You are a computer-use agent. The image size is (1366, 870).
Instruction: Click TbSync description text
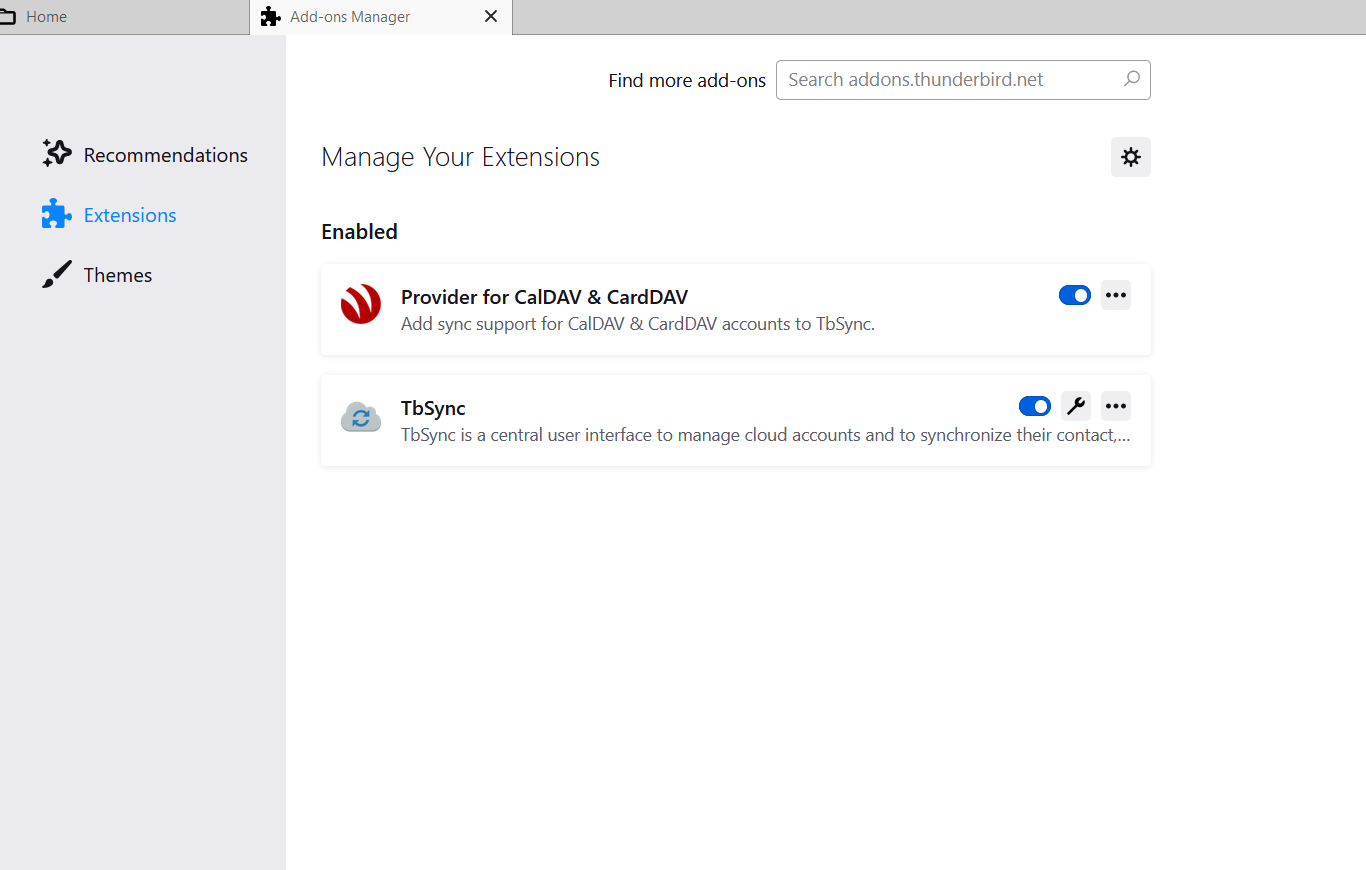(x=766, y=435)
